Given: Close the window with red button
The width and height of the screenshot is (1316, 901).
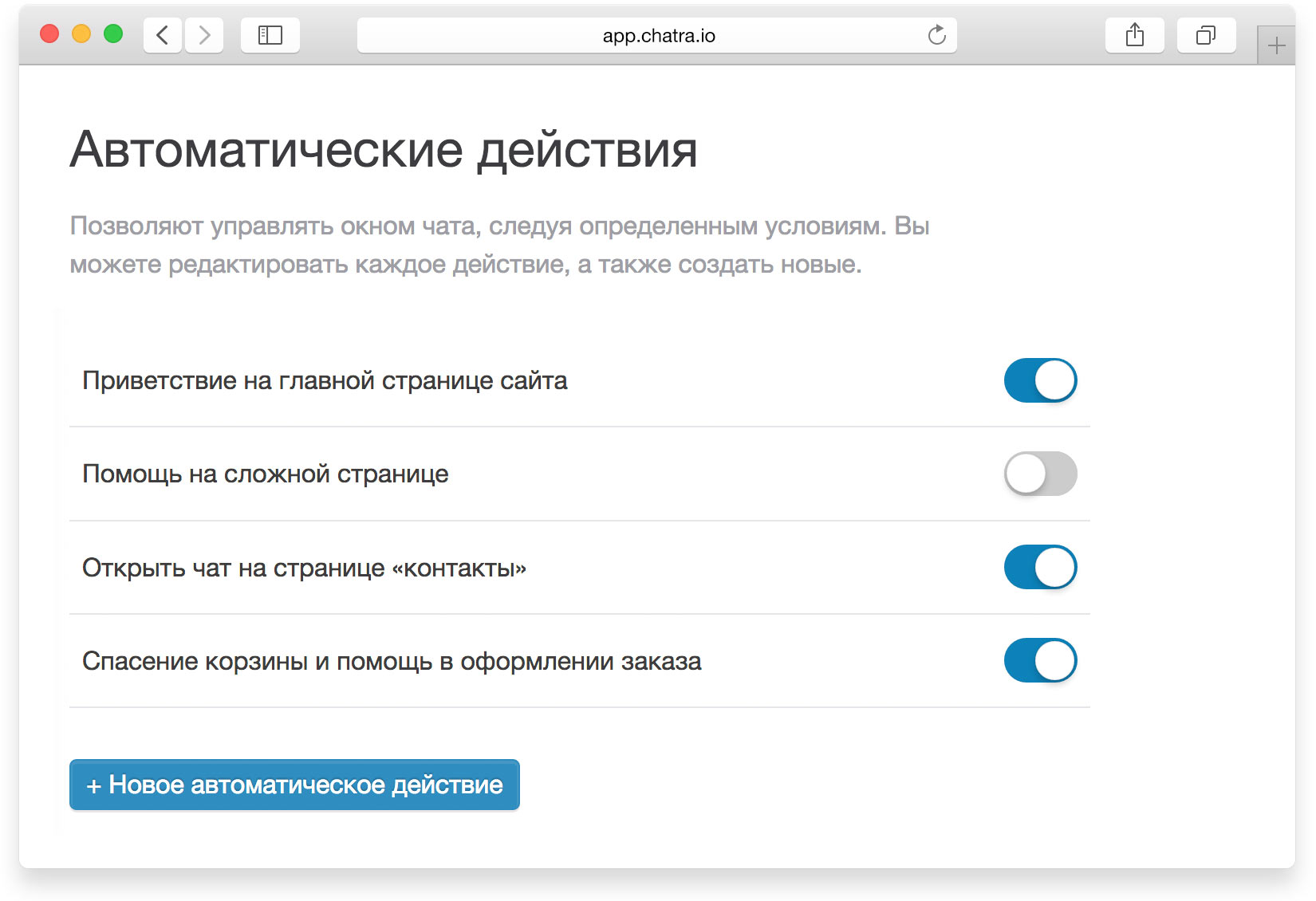Looking at the screenshot, I should click(x=49, y=33).
